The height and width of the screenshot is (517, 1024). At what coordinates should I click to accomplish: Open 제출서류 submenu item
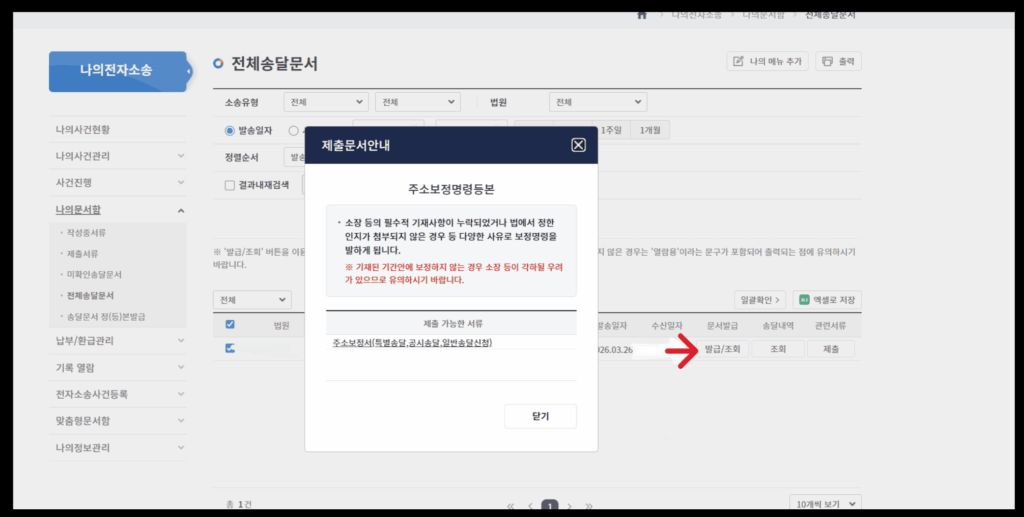tap(82, 253)
